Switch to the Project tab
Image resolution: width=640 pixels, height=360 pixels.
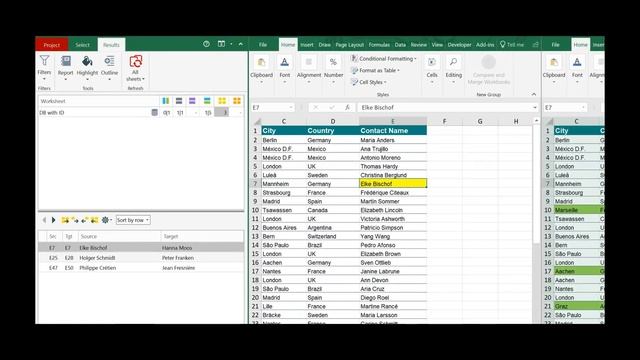point(52,45)
